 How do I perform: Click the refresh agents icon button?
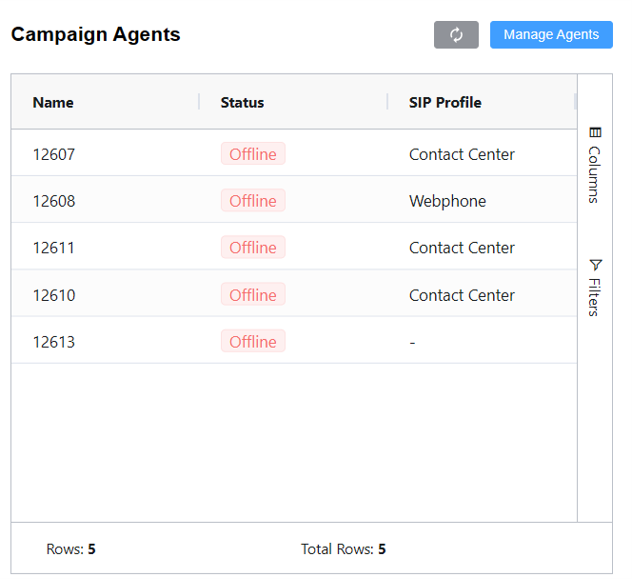pos(456,35)
